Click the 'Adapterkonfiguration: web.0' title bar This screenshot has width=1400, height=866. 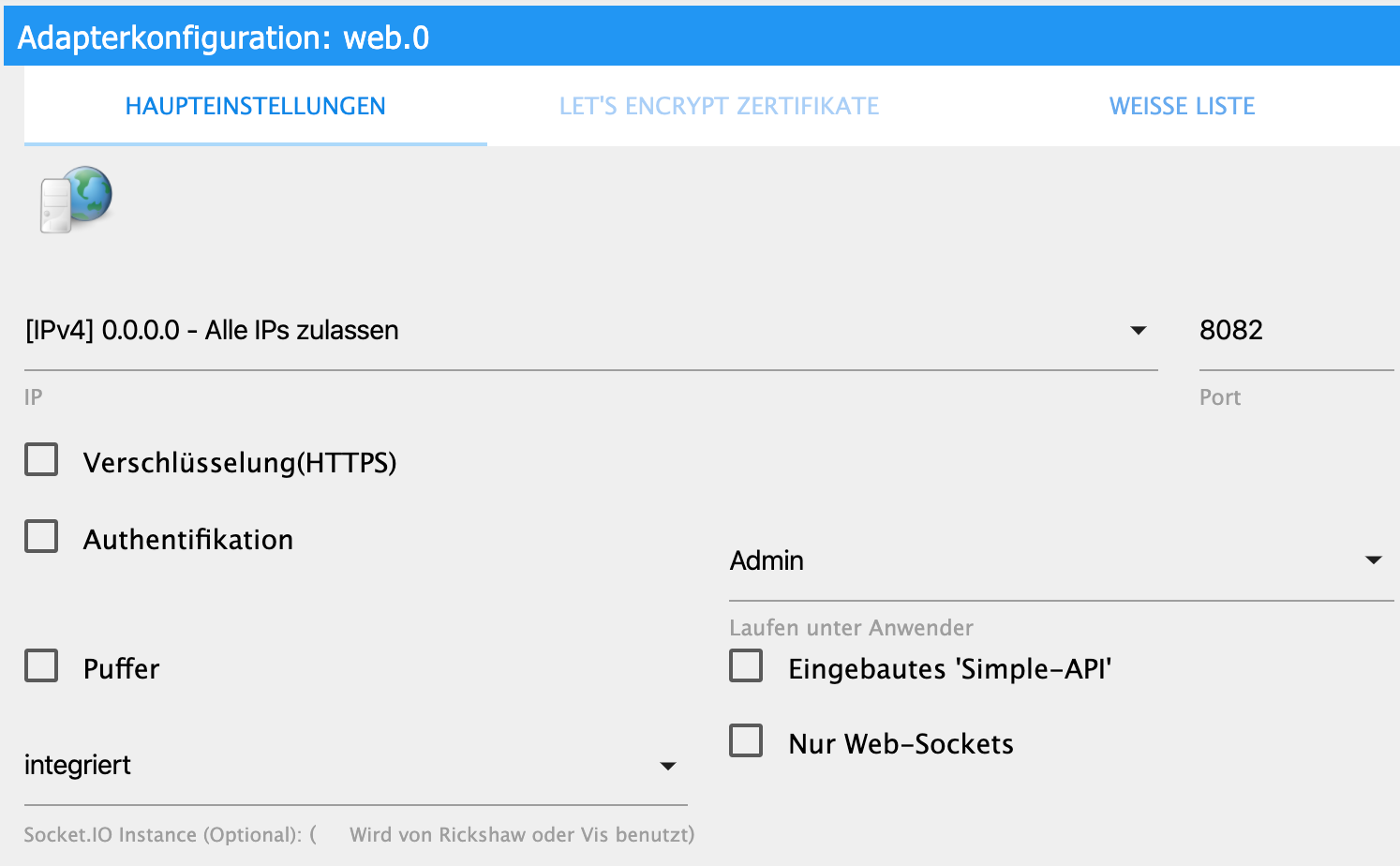702,37
